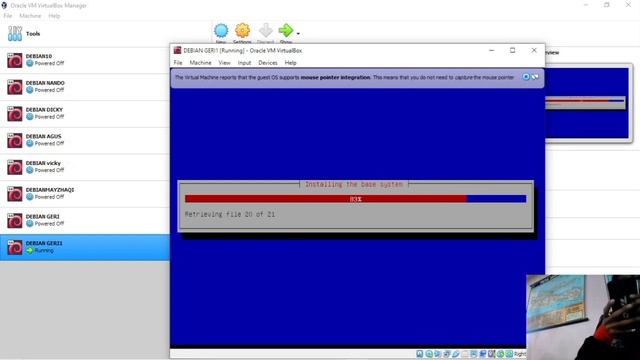The image size is (640, 360).
Task: Select the DEBIAN AGUS virtual machine
Action: (84, 140)
